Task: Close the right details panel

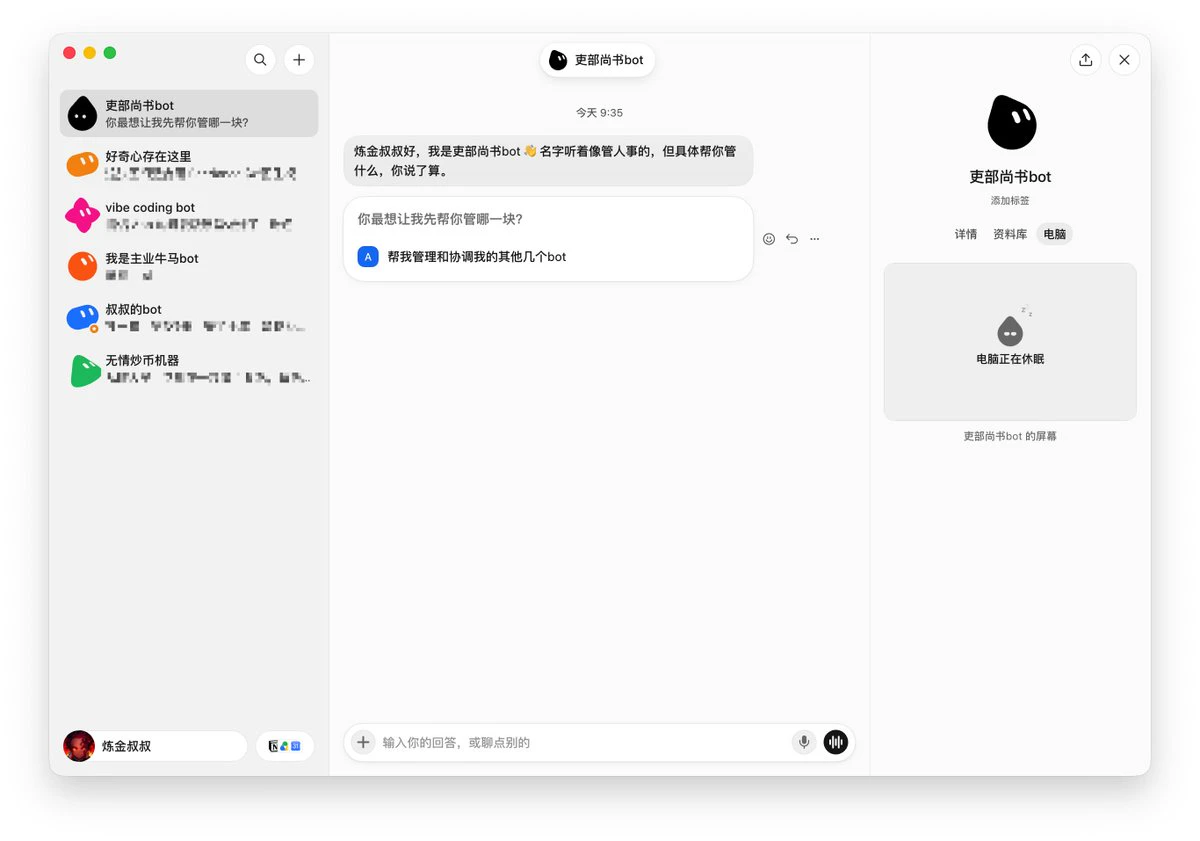Action: point(1124,60)
